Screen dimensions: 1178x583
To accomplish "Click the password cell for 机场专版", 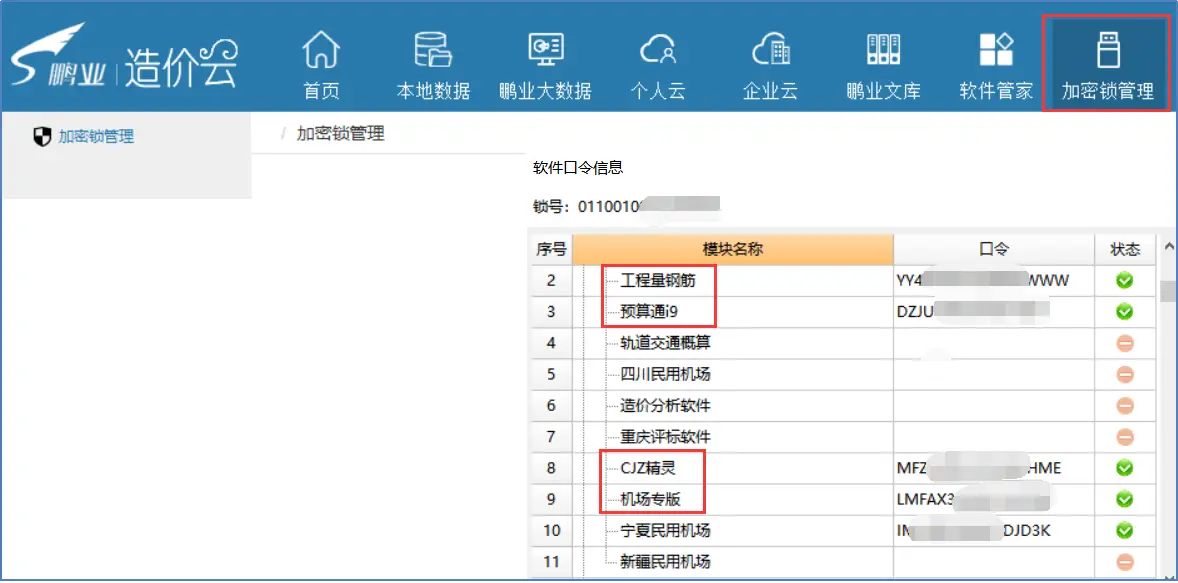I will [x=993, y=499].
